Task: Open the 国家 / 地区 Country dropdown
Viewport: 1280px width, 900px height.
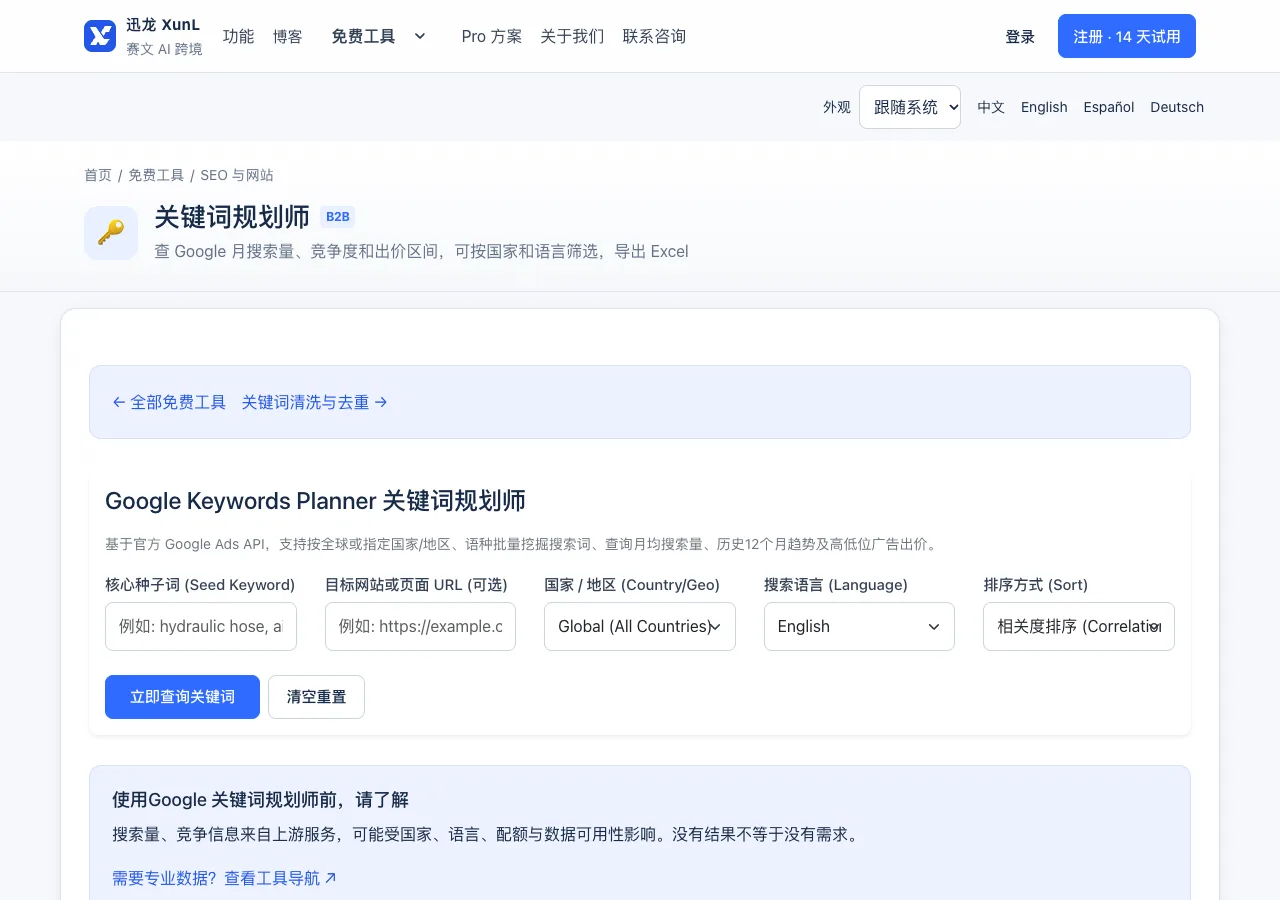Action: click(x=640, y=626)
